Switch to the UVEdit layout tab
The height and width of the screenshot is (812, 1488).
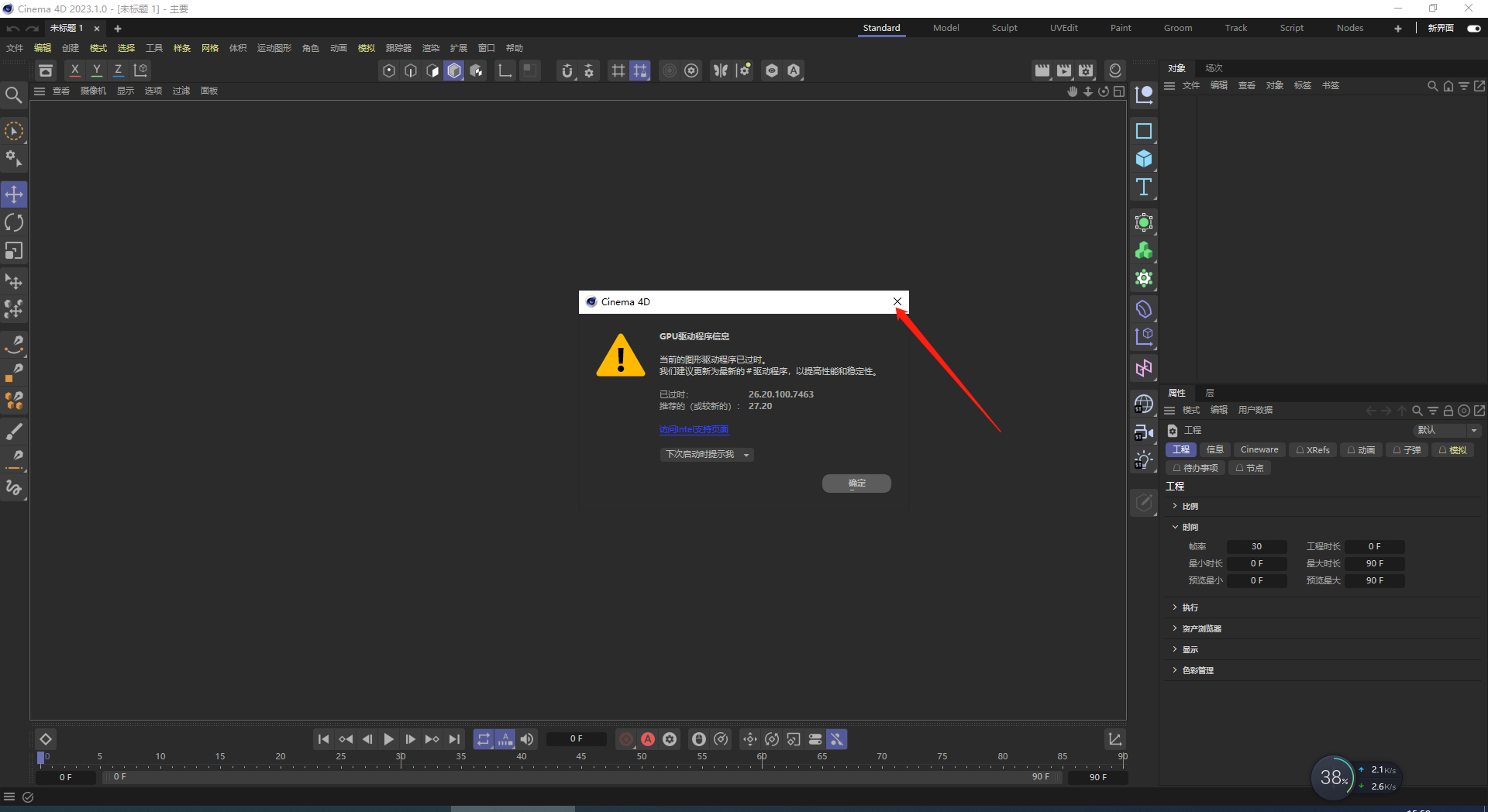coord(1063,28)
